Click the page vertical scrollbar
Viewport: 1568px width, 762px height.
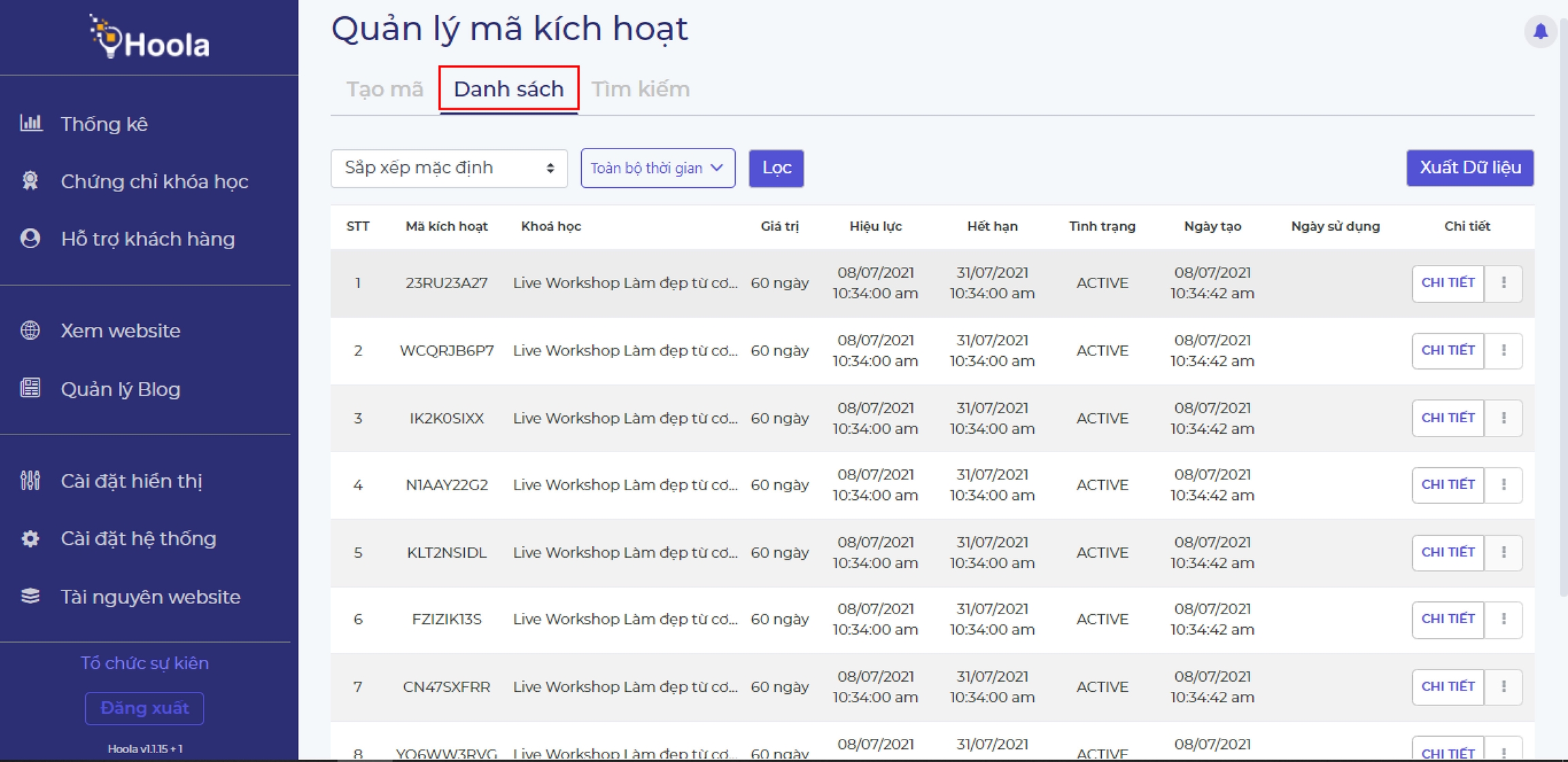pyautogui.click(x=1563, y=306)
